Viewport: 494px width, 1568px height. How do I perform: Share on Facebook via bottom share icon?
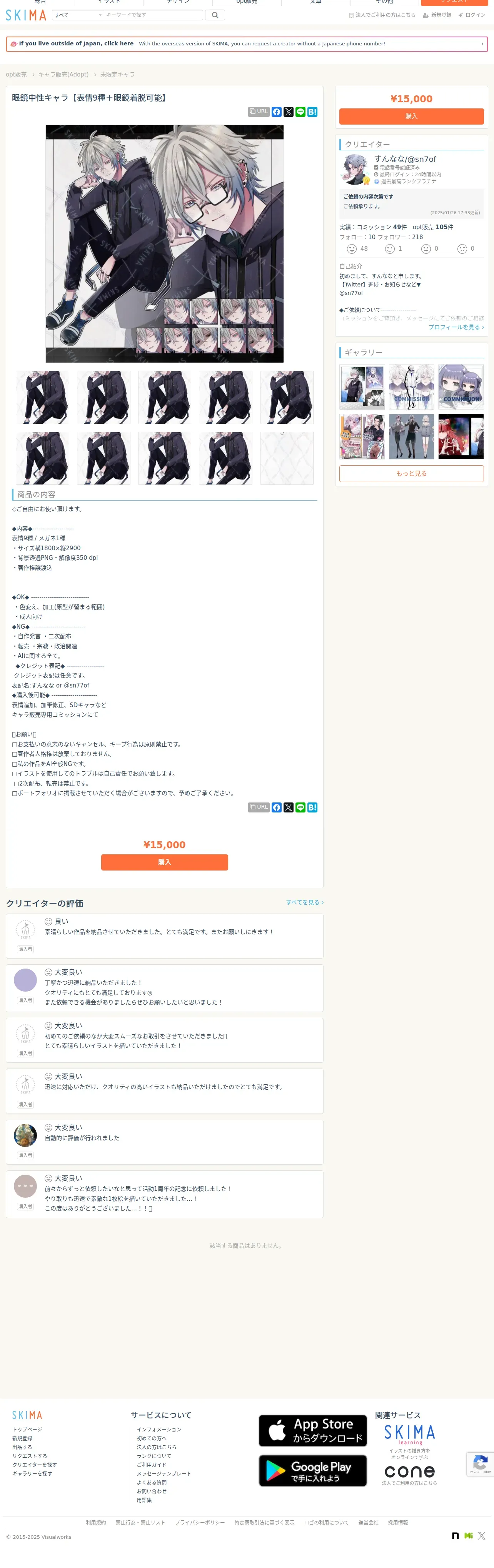pos(277,807)
